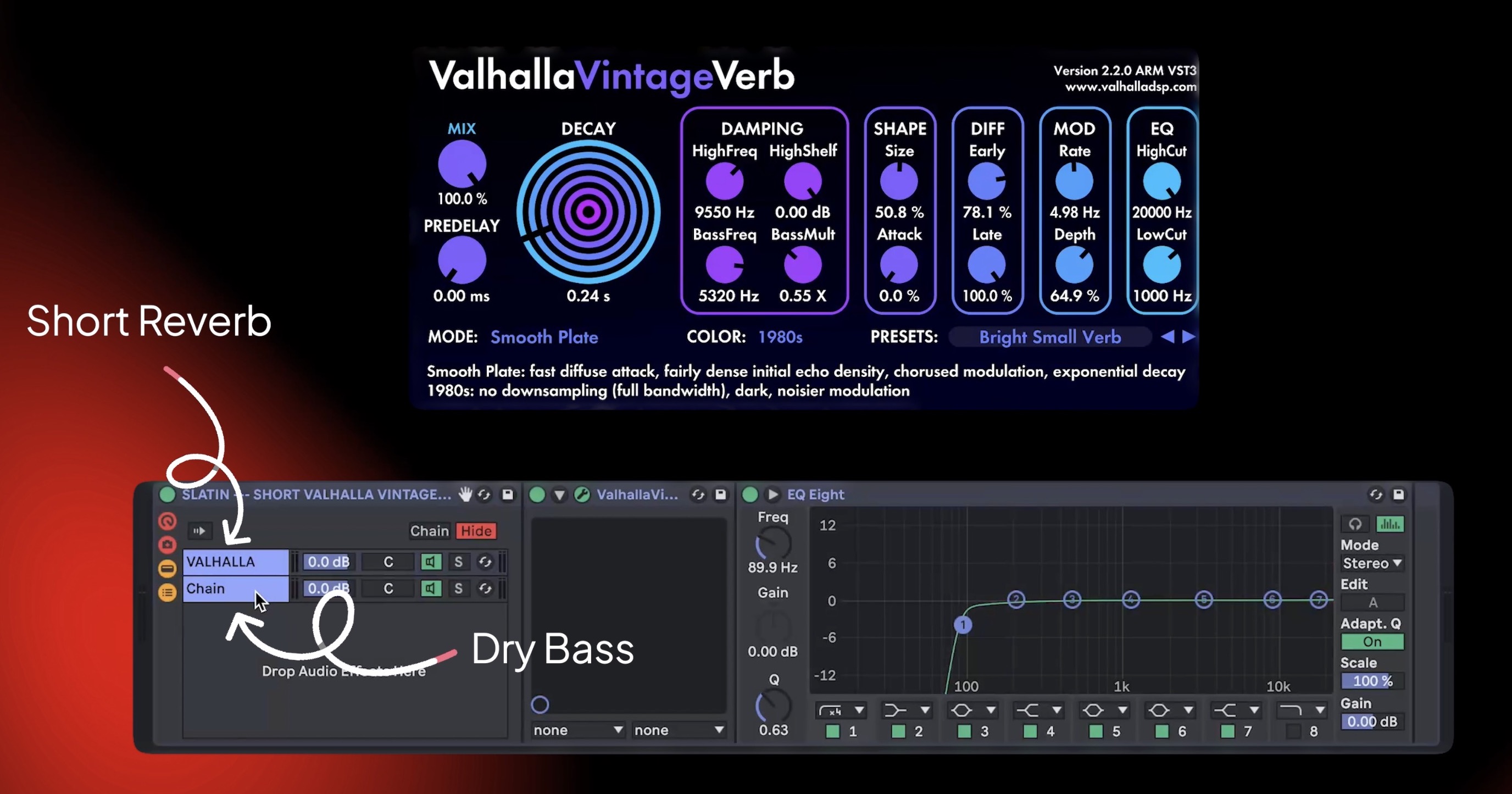Screen dimensions: 1512x794
Task: Save the ValhallaVi... device preset
Action: coord(720,495)
